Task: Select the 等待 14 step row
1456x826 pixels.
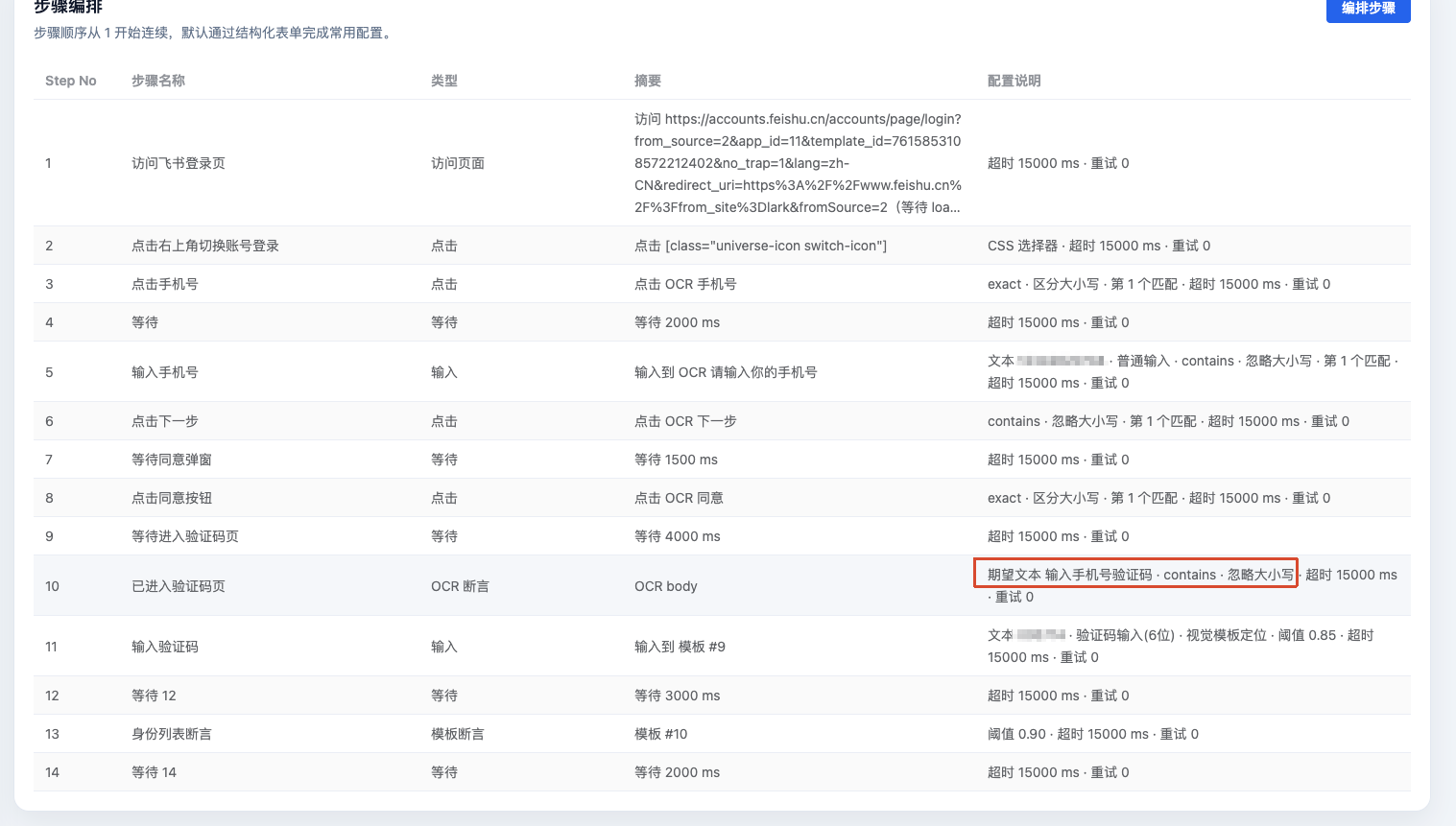Action: point(155,772)
